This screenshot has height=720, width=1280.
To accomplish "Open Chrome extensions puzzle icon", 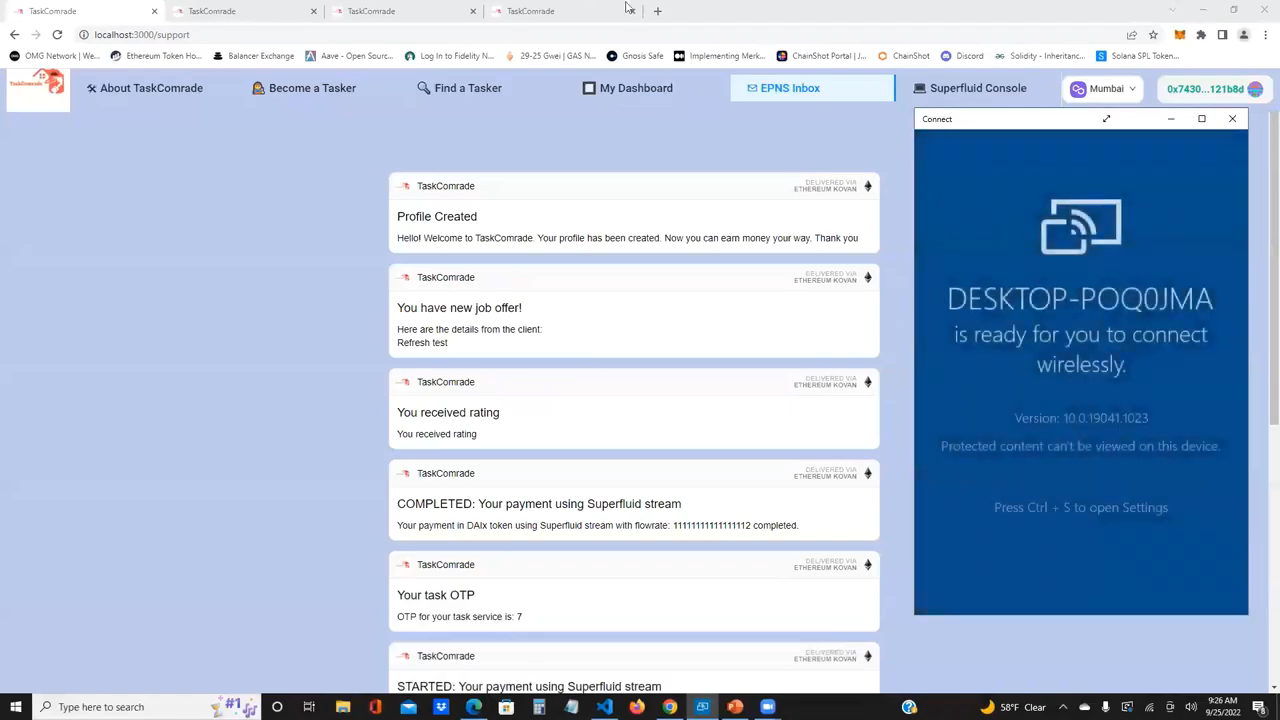I will tap(1201, 34).
